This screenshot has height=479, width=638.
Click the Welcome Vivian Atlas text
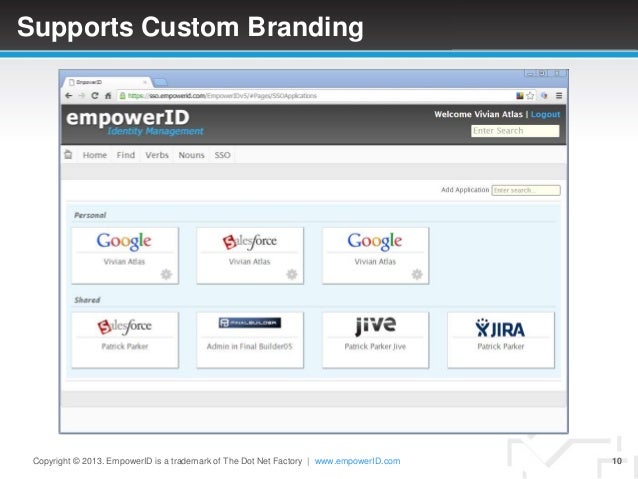pos(478,114)
